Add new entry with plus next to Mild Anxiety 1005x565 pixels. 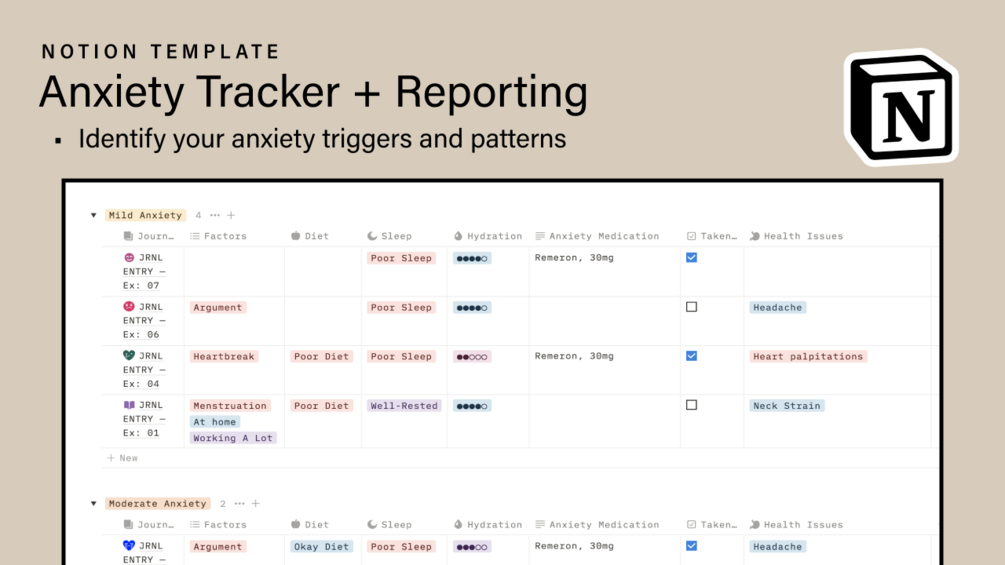point(231,215)
